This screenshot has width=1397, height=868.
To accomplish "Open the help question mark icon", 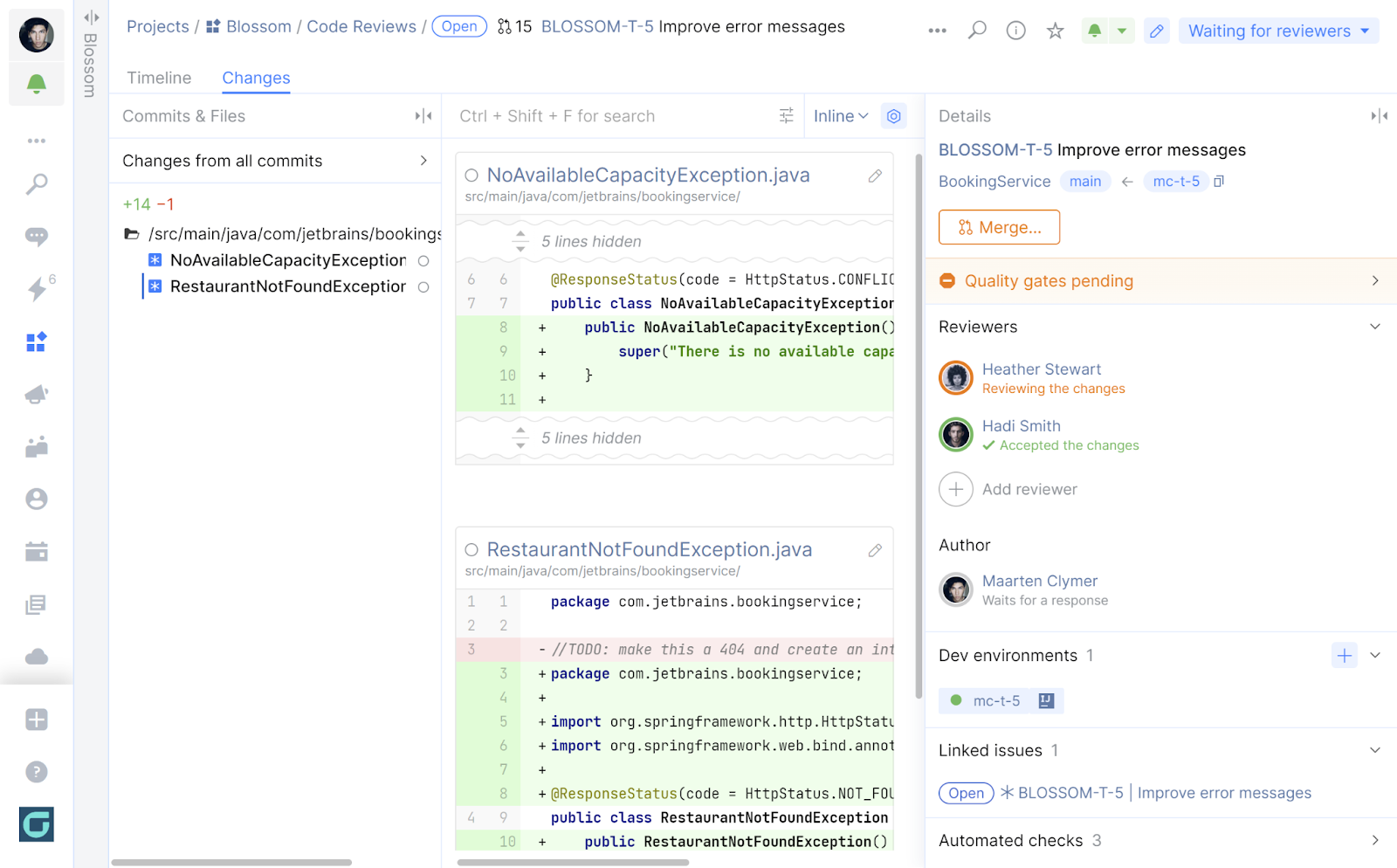I will tap(37, 772).
